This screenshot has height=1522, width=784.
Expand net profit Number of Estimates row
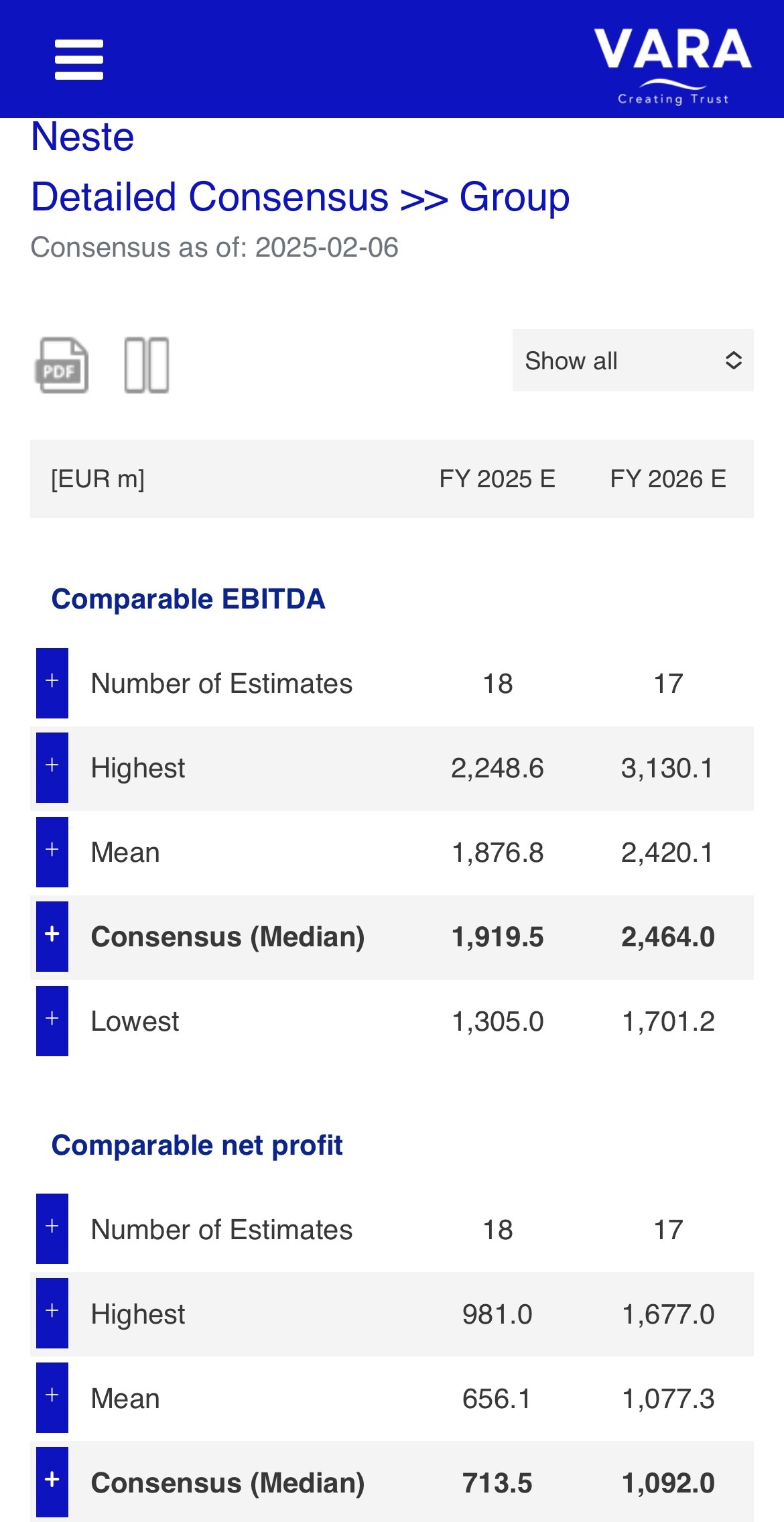click(x=52, y=1228)
